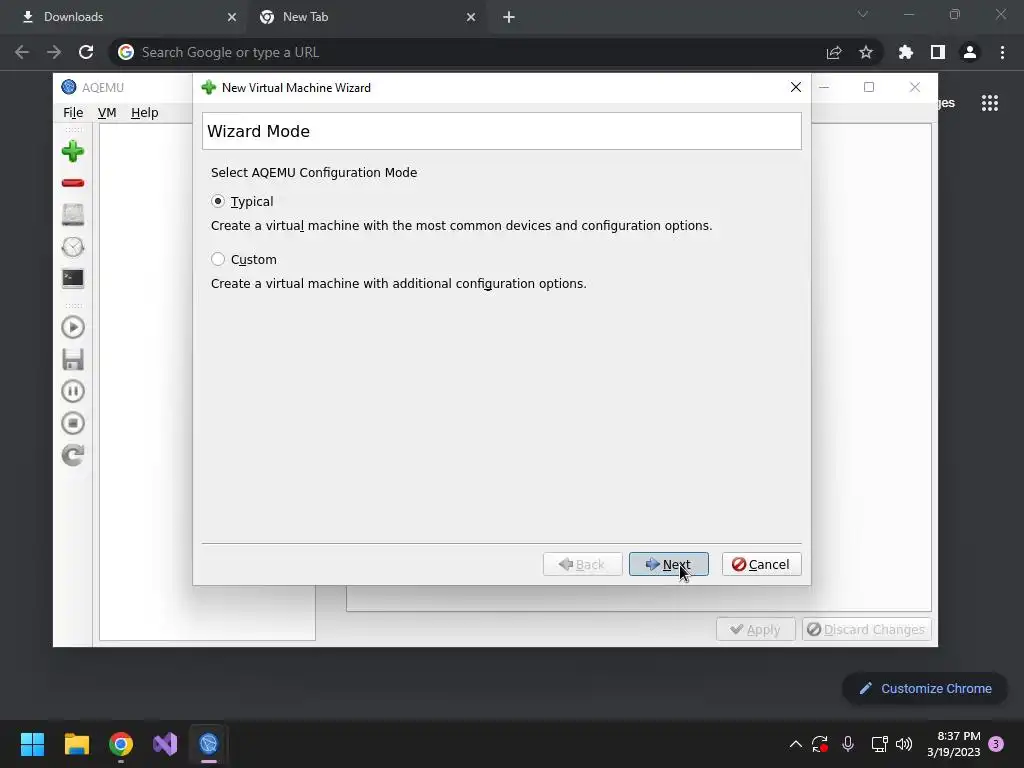
Task: Click the sync update tray icon
Action: (820, 744)
